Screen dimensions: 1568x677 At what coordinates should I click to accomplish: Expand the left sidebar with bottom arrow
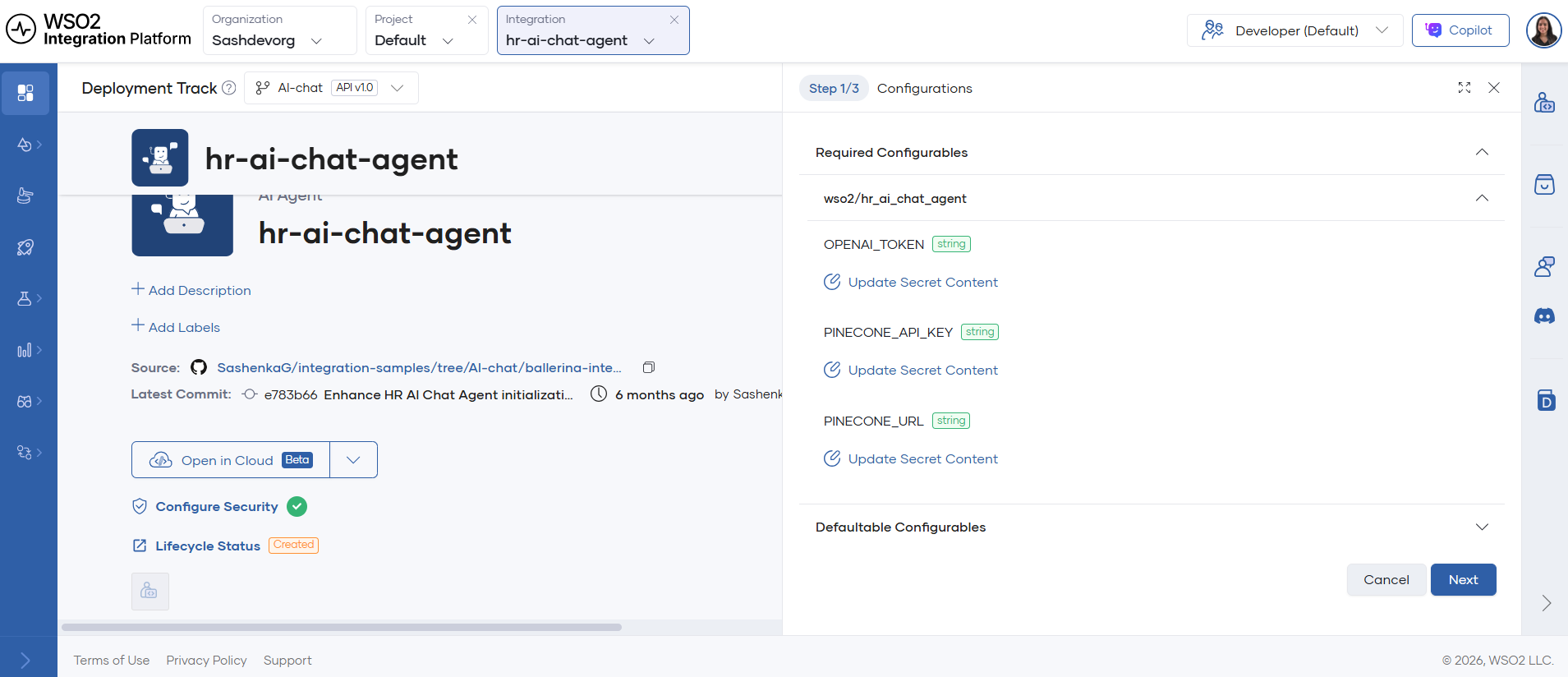click(x=25, y=661)
